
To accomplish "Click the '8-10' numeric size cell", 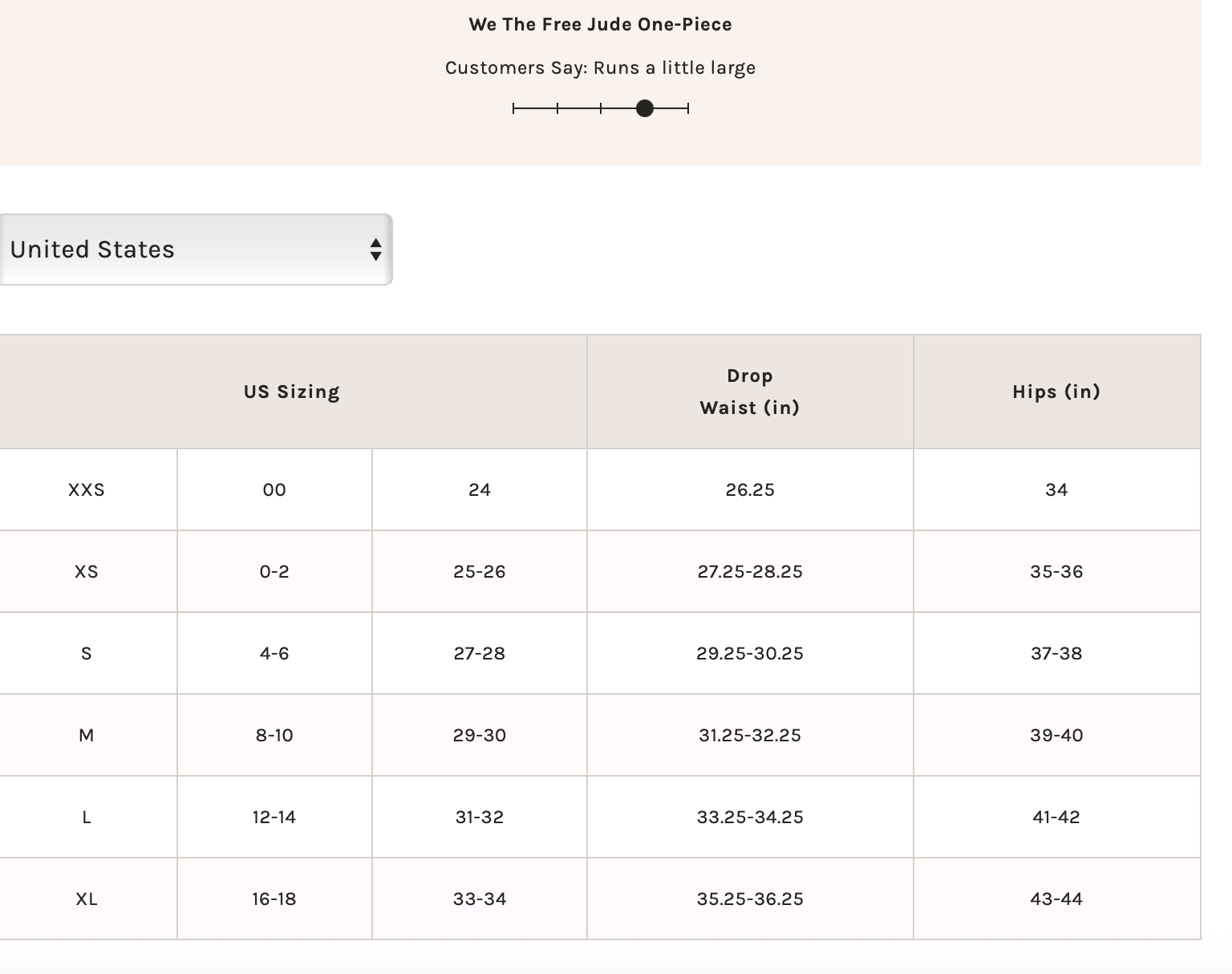I will (274, 735).
